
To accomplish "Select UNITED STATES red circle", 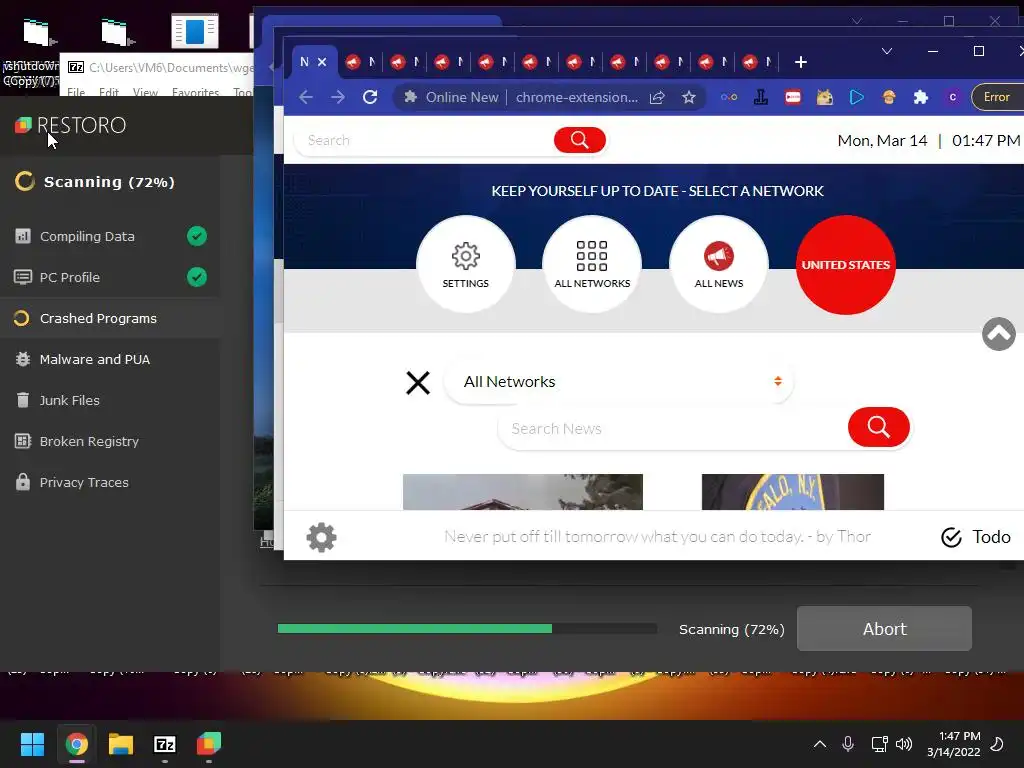I will coord(846,264).
